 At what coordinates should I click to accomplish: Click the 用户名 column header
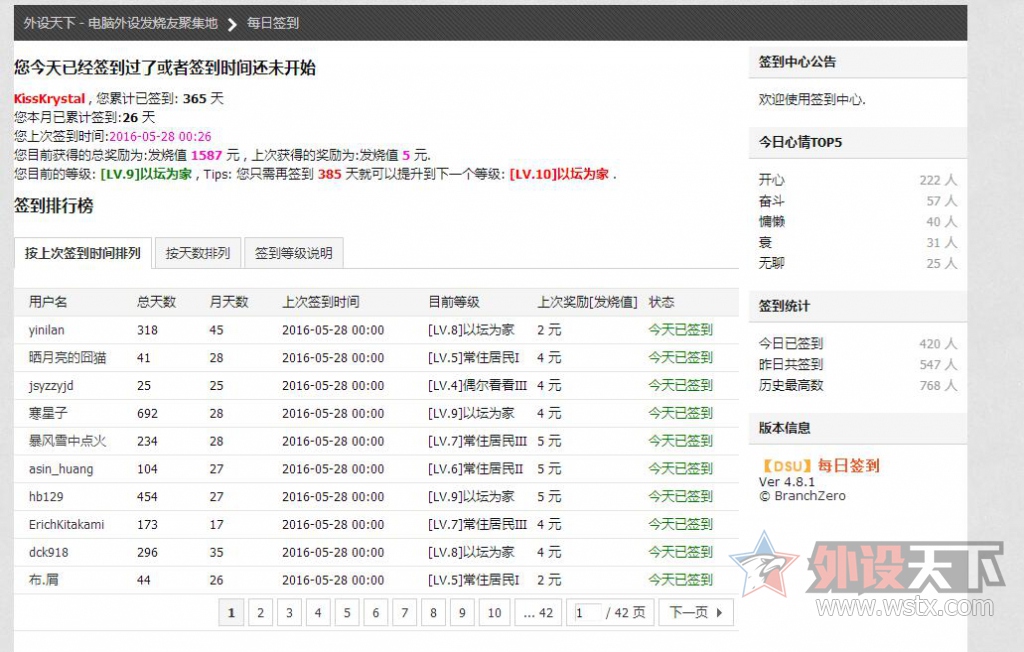coord(48,302)
